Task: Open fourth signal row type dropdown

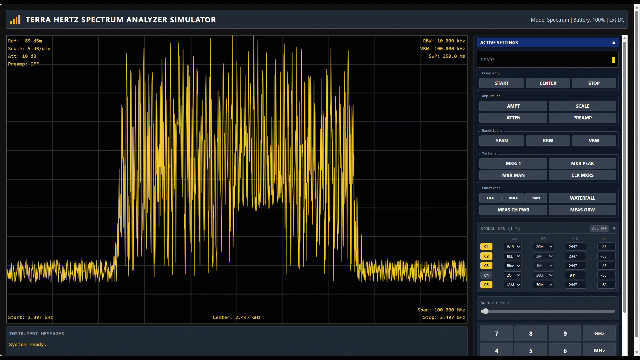Action: click(513, 276)
